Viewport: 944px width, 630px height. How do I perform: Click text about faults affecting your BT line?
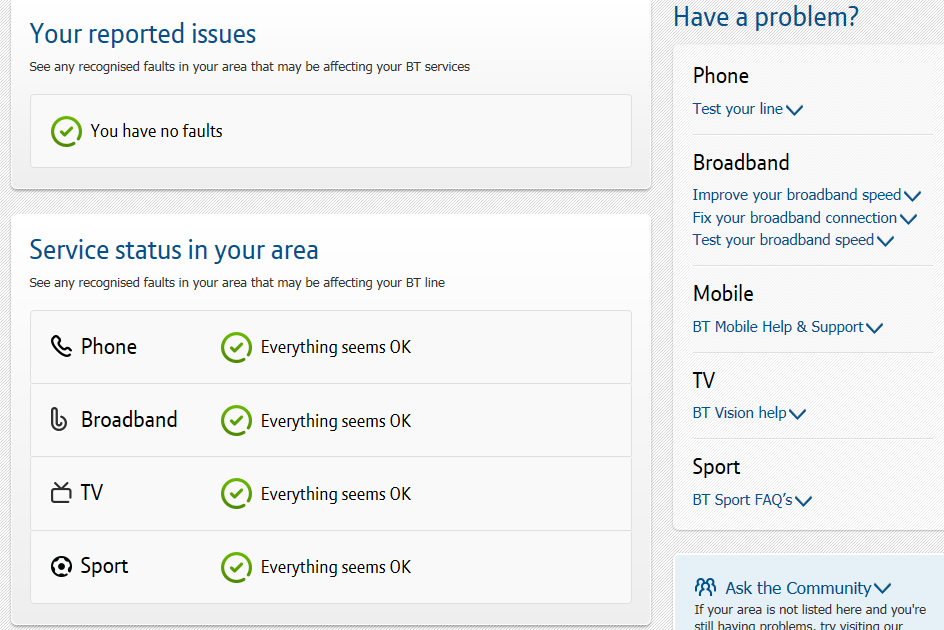tap(237, 282)
